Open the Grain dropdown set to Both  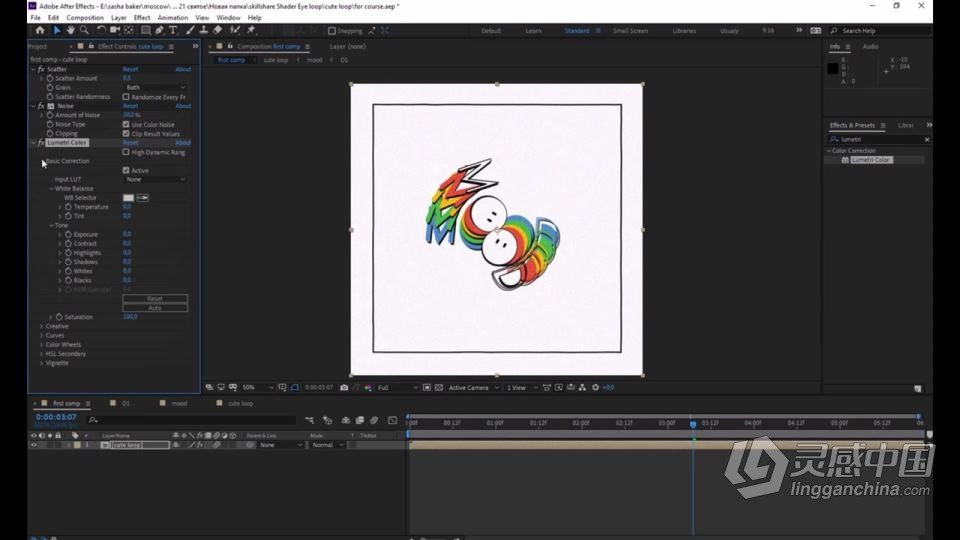click(x=155, y=88)
